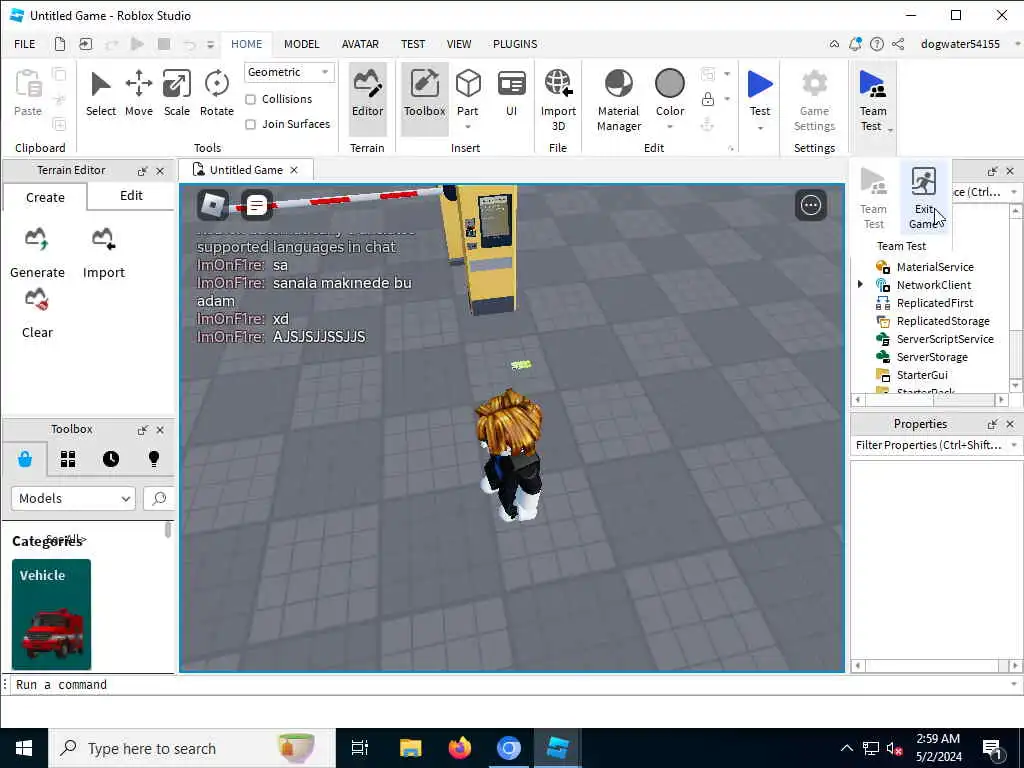The height and width of the screenshot is (768, 1024).
Task: Toggle the chat icon in viewport
Action: click(x=257, y=206)
